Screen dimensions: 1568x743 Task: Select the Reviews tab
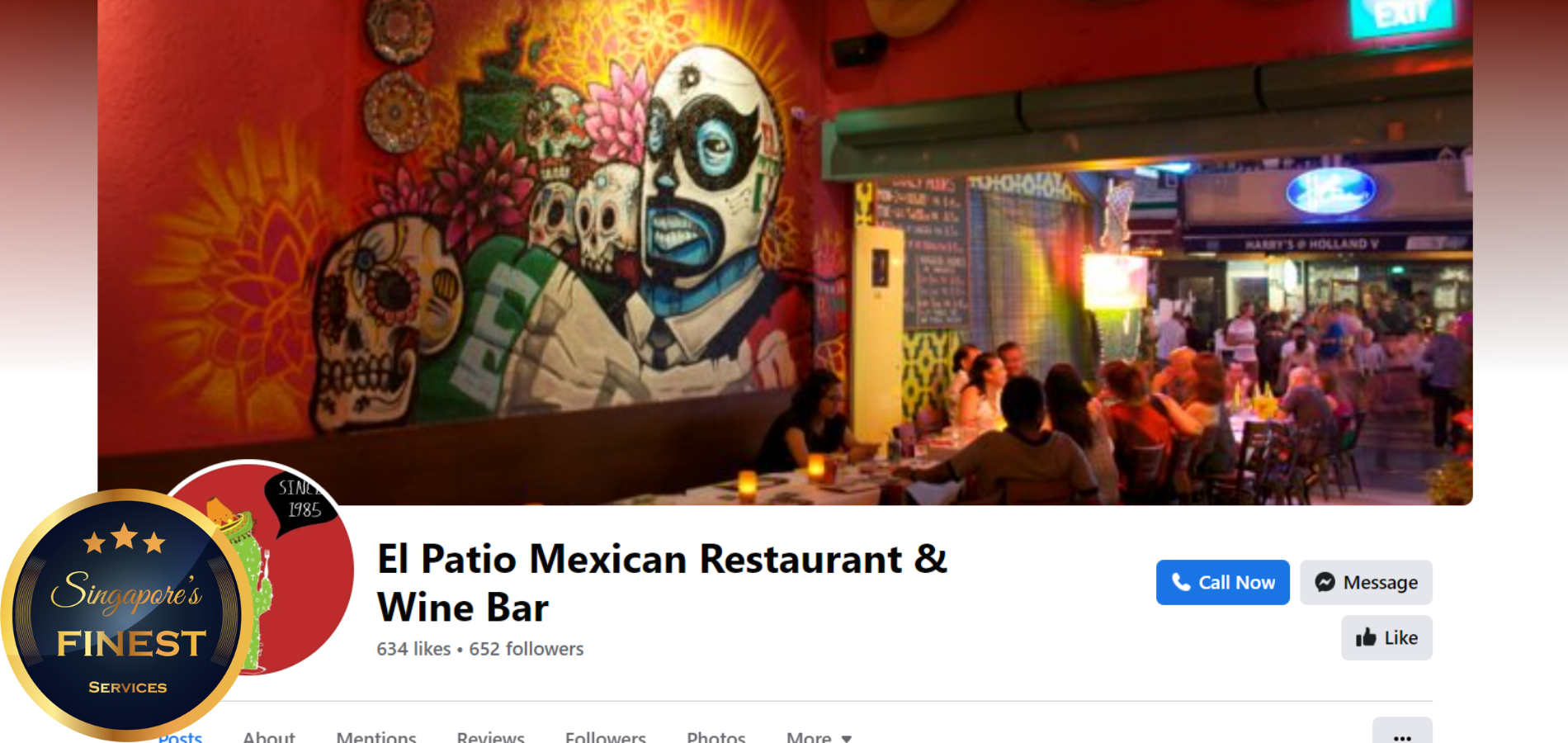click(x=491, y=736)
